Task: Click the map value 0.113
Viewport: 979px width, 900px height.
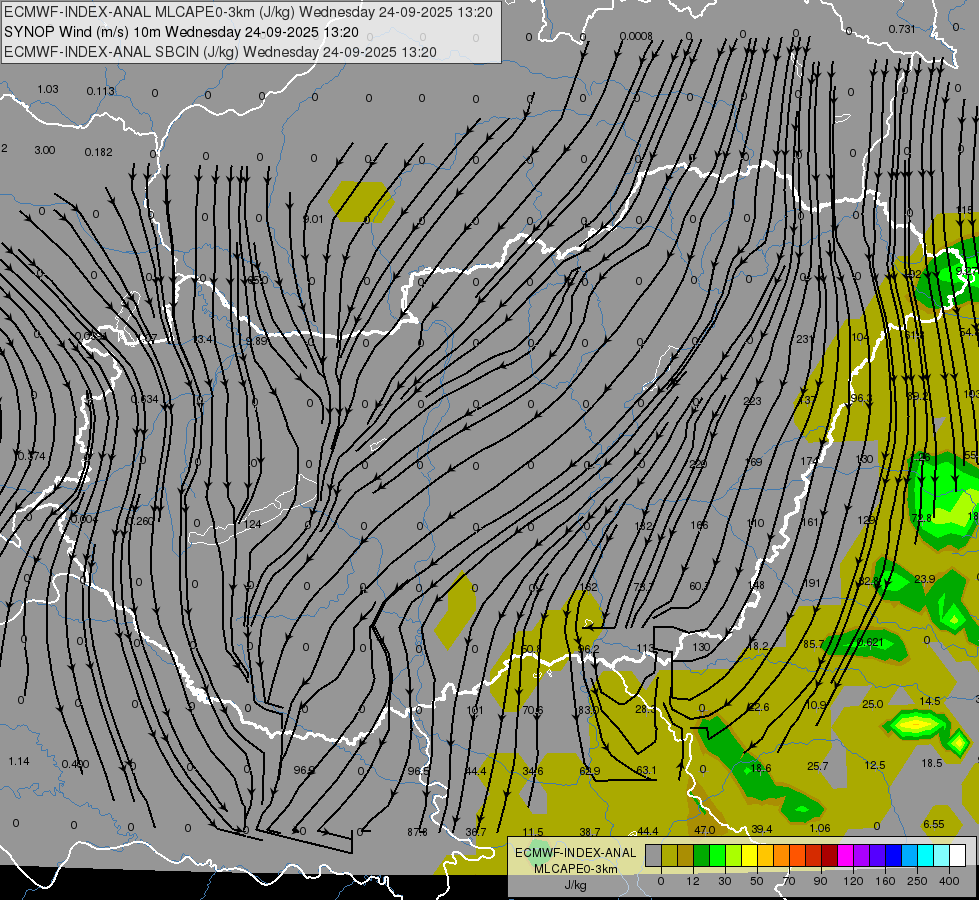Action: point(101,91)
